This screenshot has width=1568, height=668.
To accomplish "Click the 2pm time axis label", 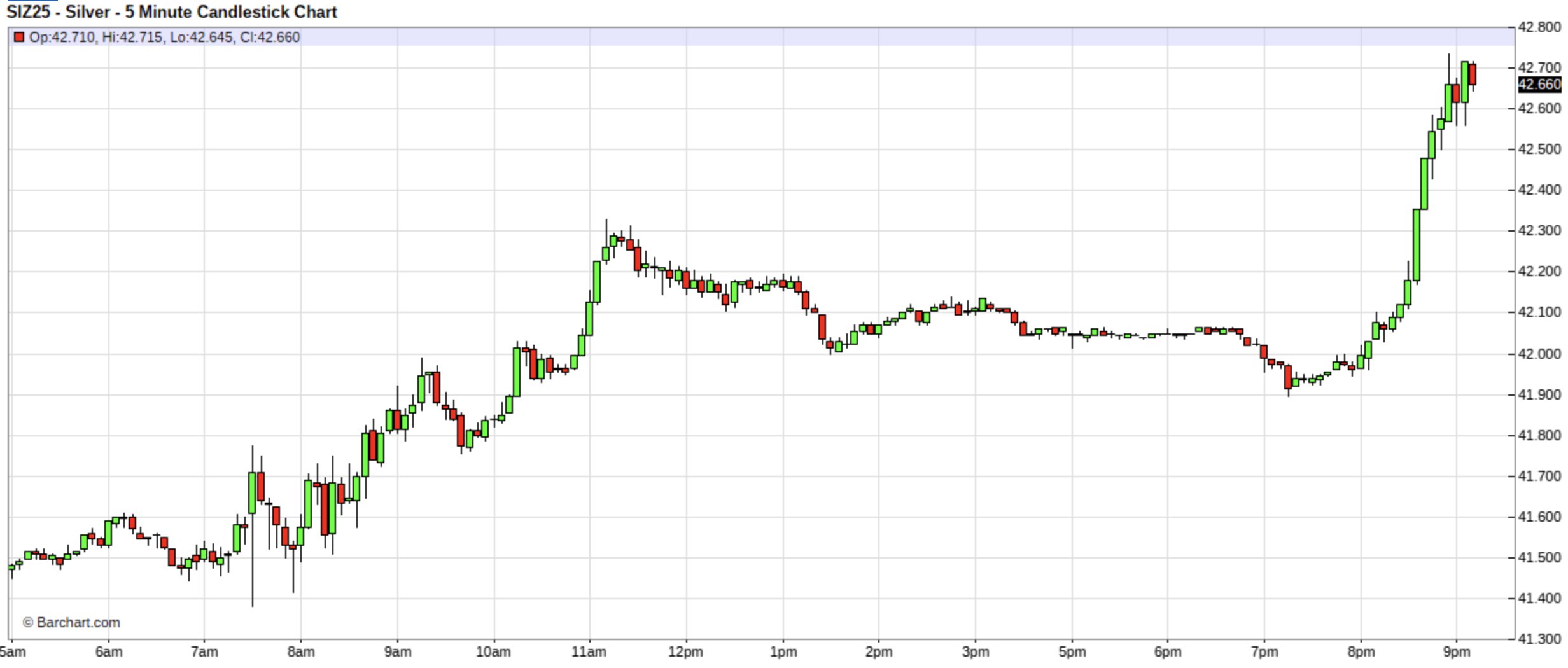I will click(x=879, y=652).
